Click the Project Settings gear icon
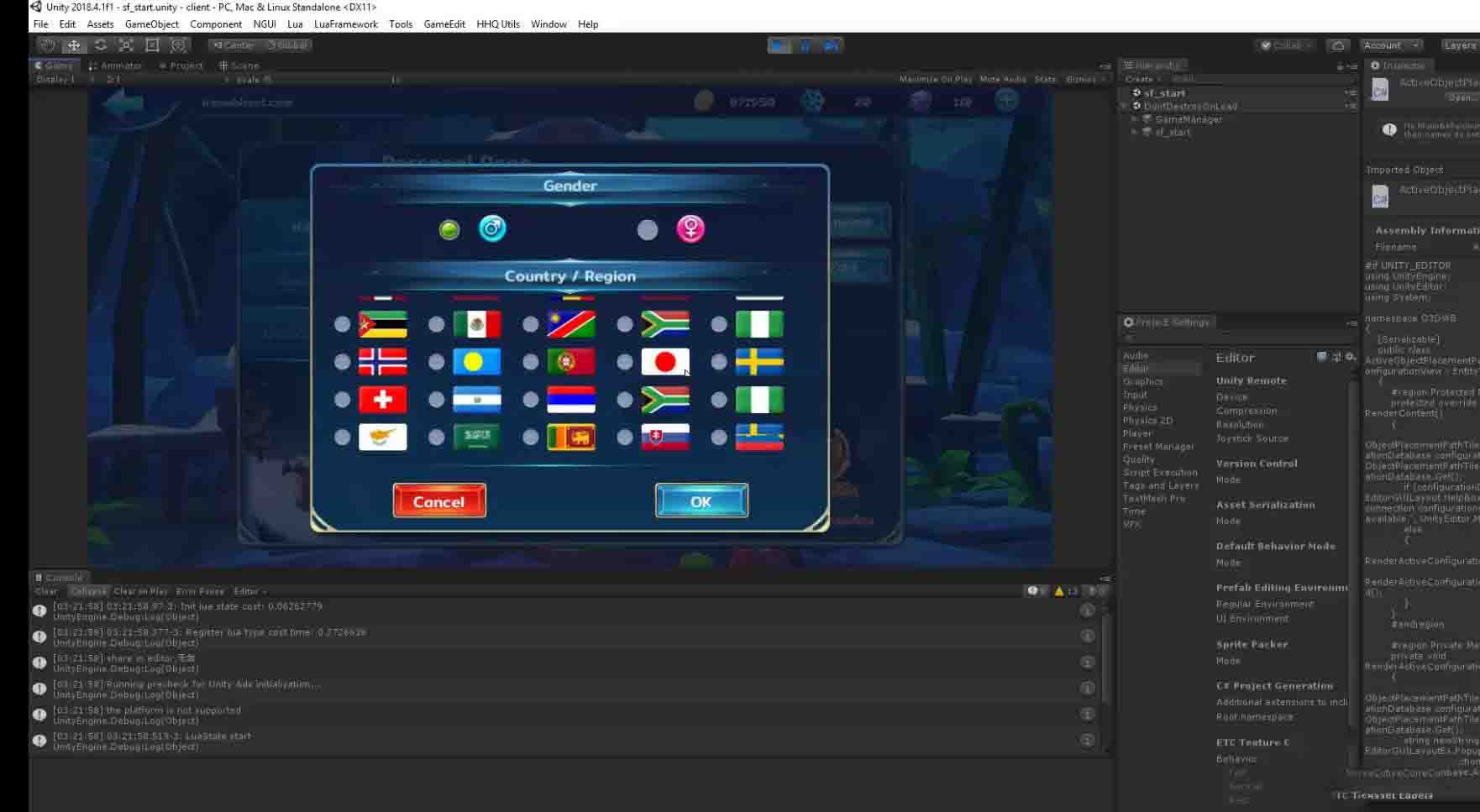The image size is (1480, 812). coord(1129,322)
